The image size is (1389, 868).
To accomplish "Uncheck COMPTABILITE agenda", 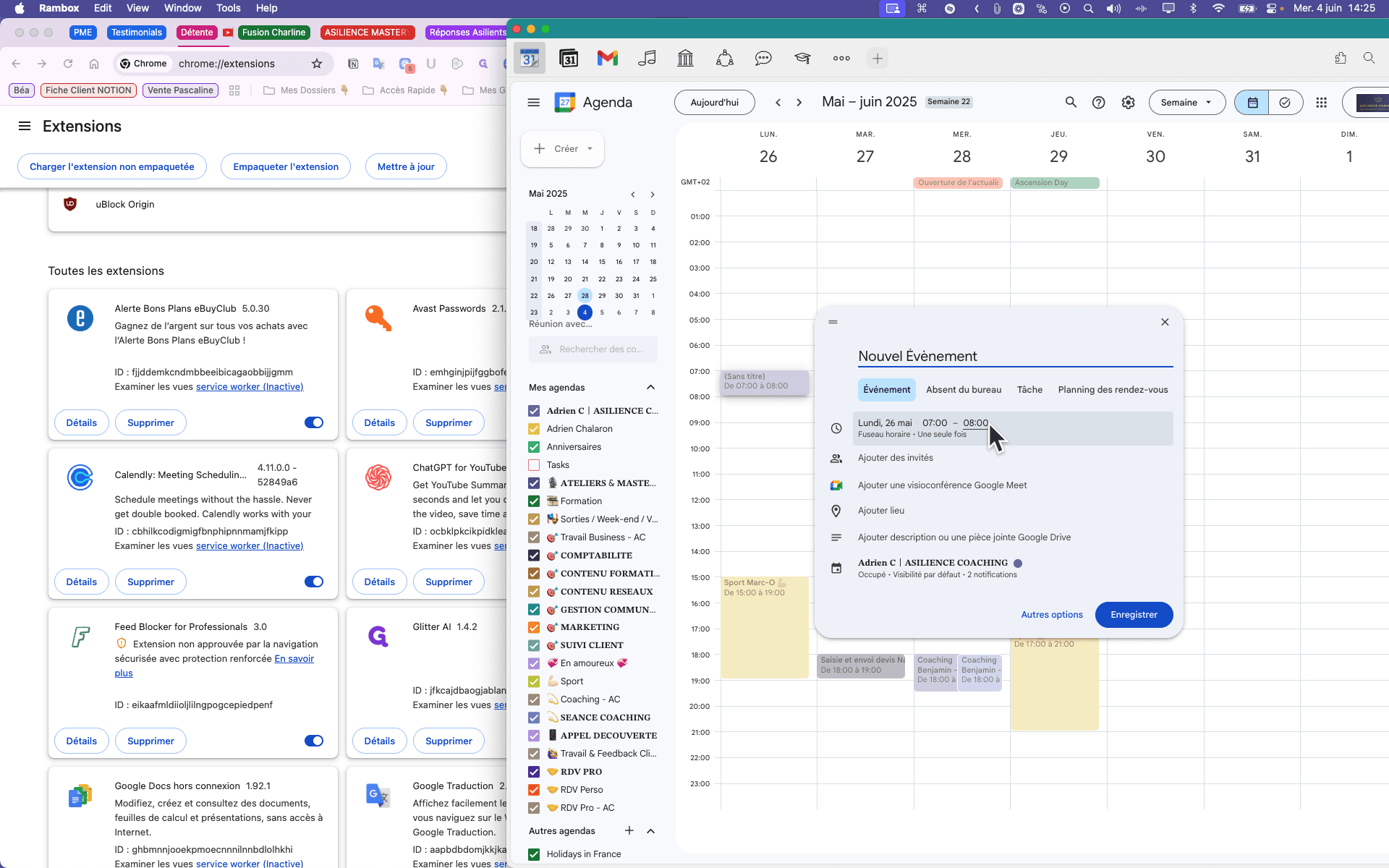I will [534, 556].
